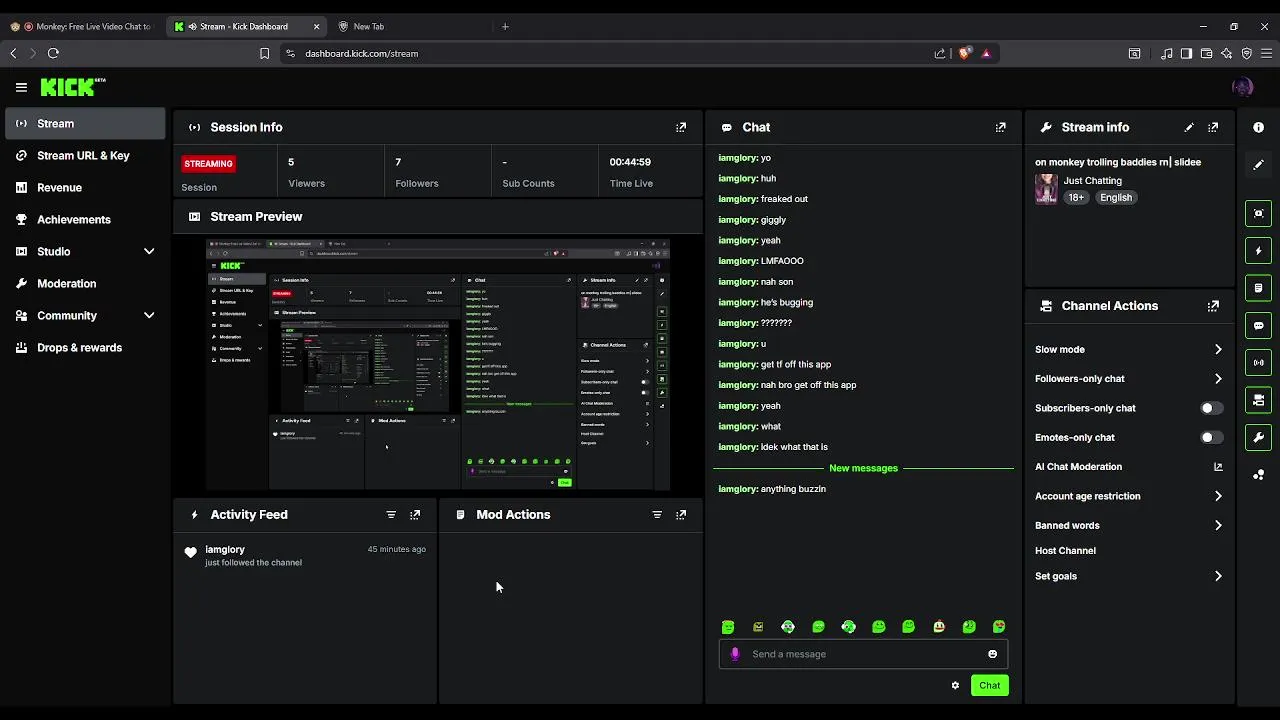Open the Stream URL & Key page
Viewport: 1280px width, 720px height.
[85, 155]
